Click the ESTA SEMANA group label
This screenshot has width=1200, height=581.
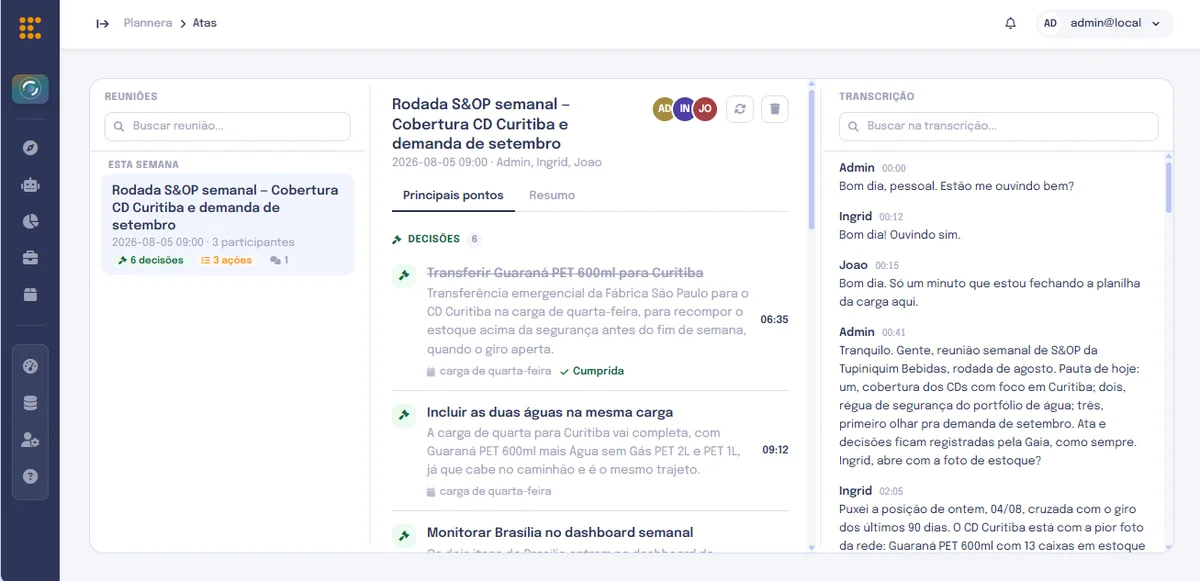pos(143,164)
